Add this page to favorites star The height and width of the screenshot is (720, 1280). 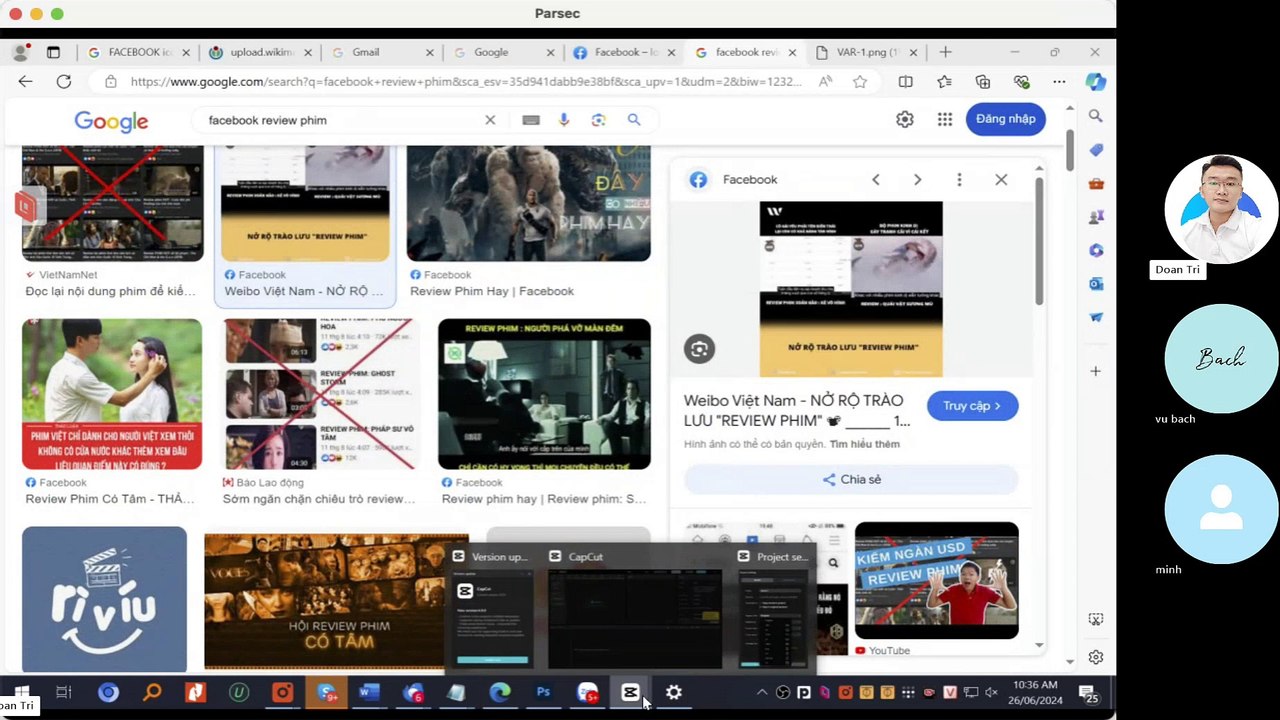[x=860, y=82]
